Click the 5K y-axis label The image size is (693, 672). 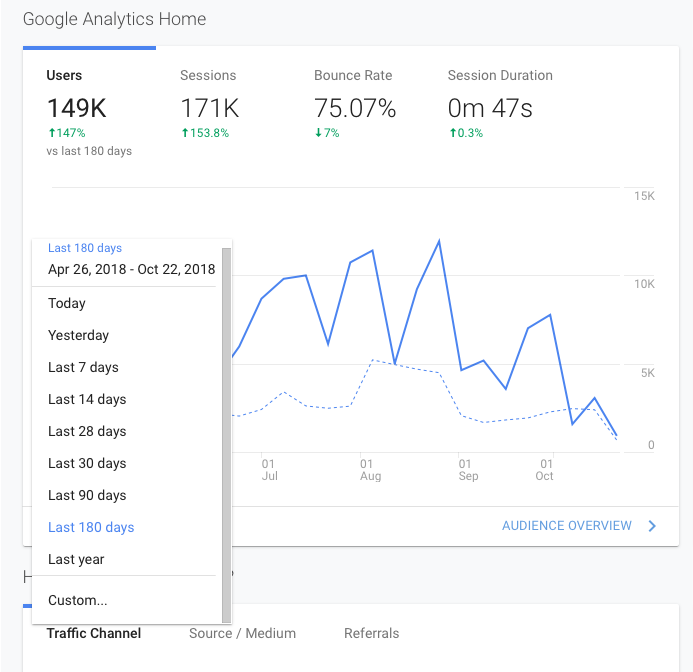pos(648,373)
